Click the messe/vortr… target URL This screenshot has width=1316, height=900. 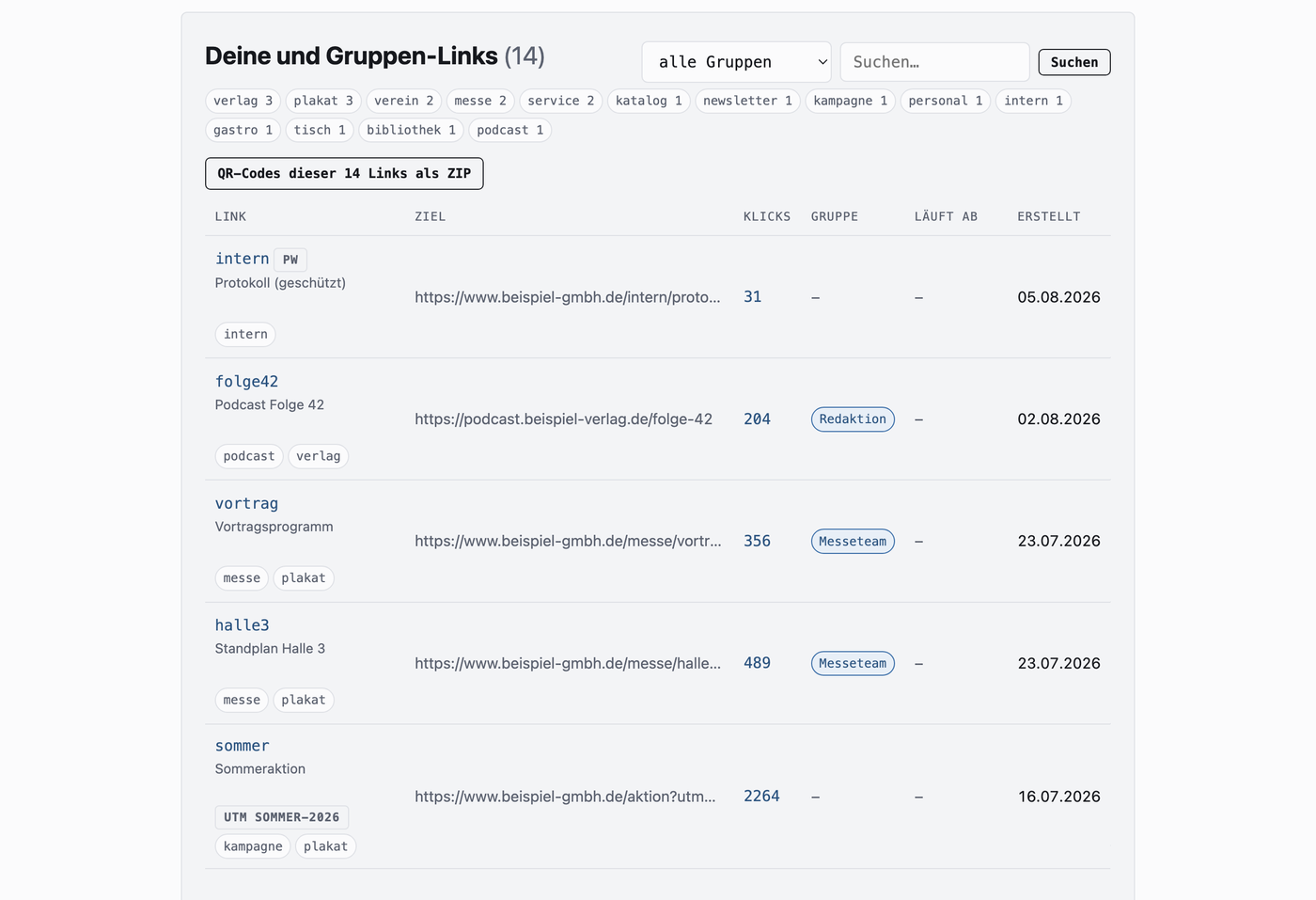[x=568, y=541]
